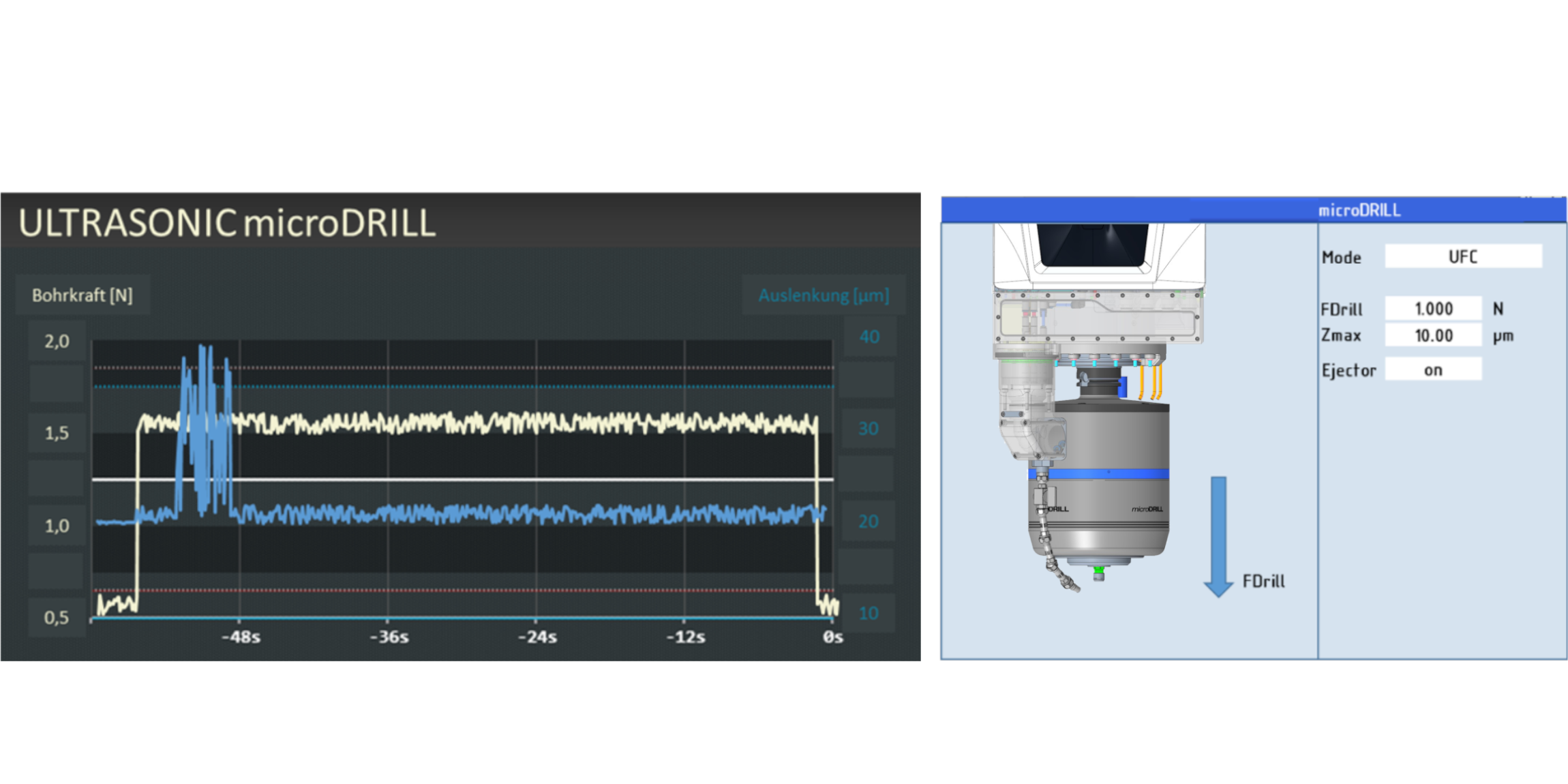Click the Mode label
Screen dimensions: 1568x784
coord(1341,257)
